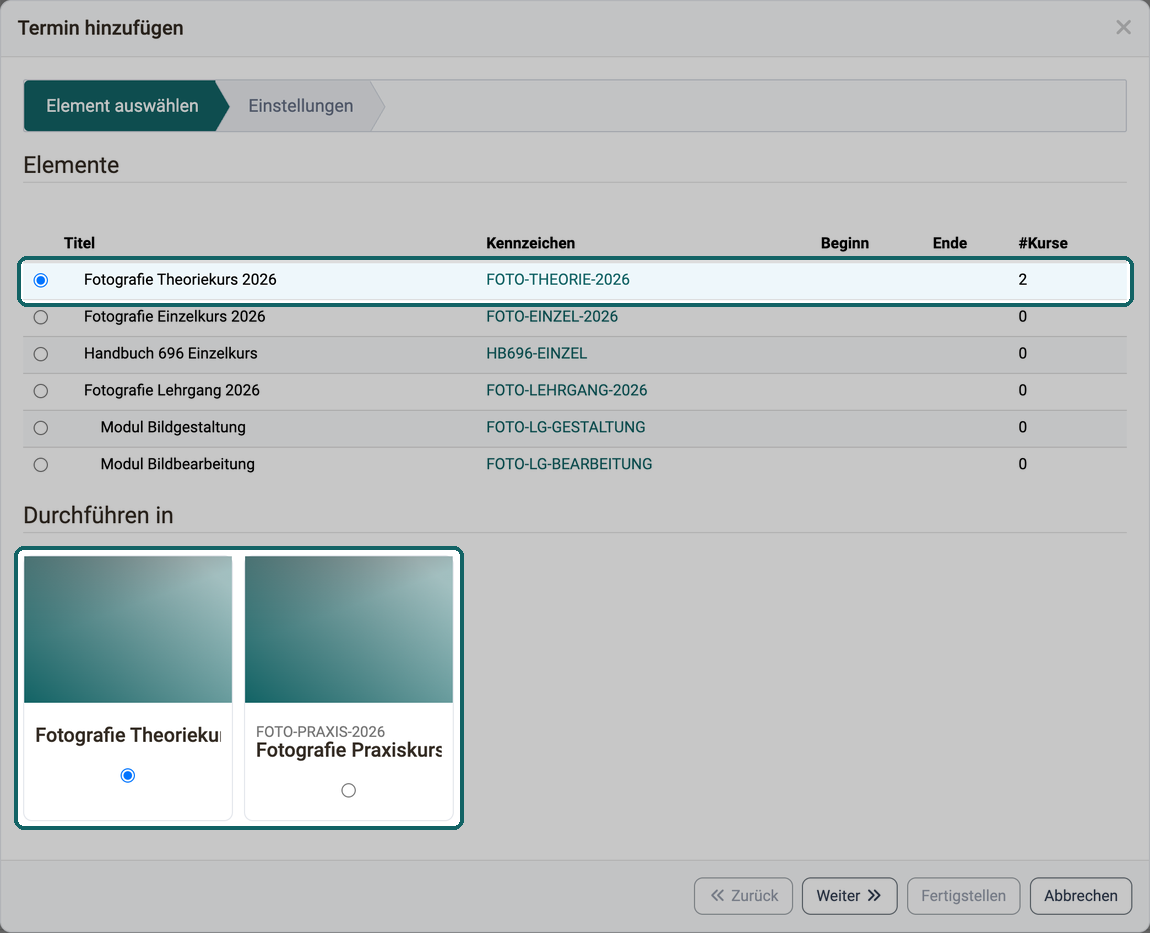Screen dimensions: 1150x933
Task: Click the Modul Bildbearbeitung title text
Action: tap(177, 464)
